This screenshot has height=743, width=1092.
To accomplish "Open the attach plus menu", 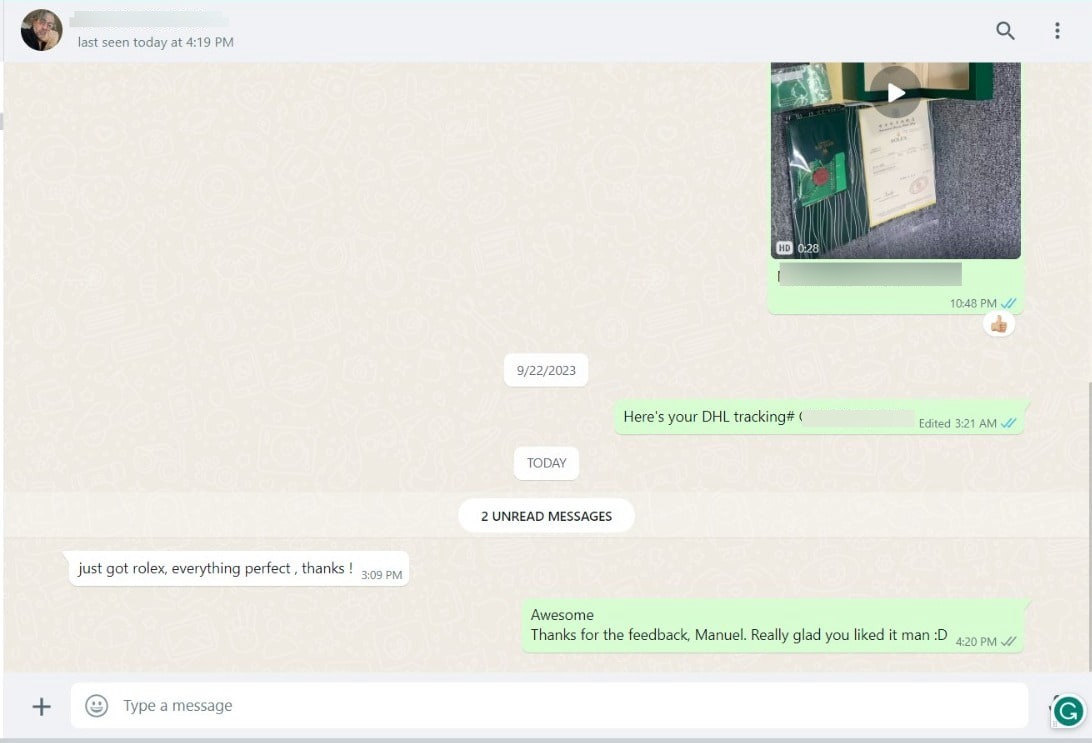I will tap(42, 707).
